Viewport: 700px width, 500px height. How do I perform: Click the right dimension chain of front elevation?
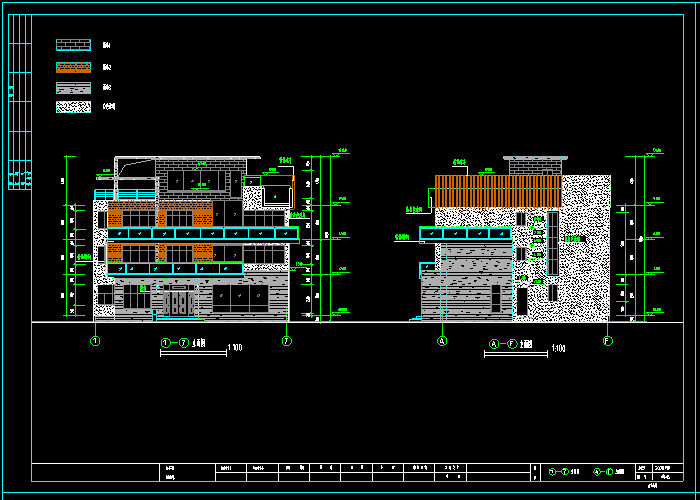pyautogui.click(x=318, y=238)
